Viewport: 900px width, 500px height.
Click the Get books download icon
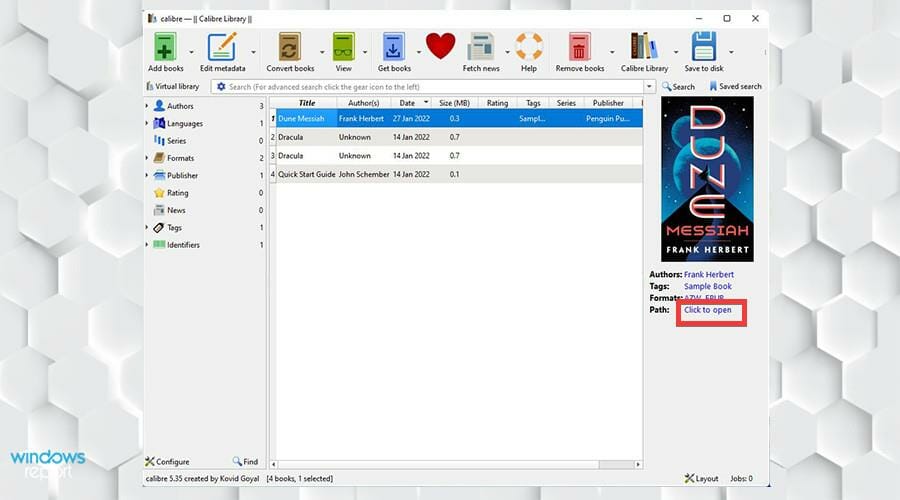point(393,46)
